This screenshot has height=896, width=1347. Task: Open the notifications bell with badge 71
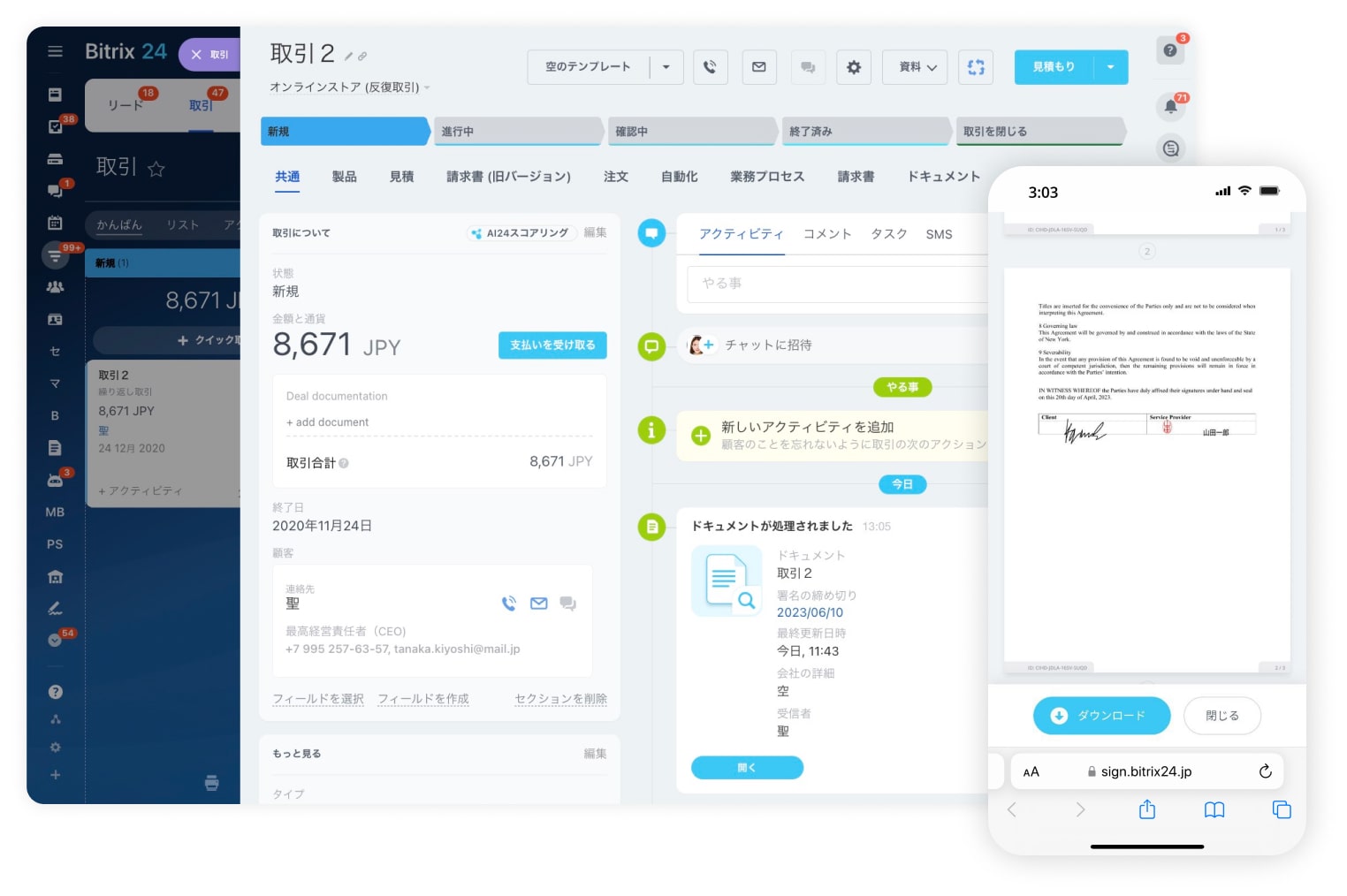click(1170, 107)
